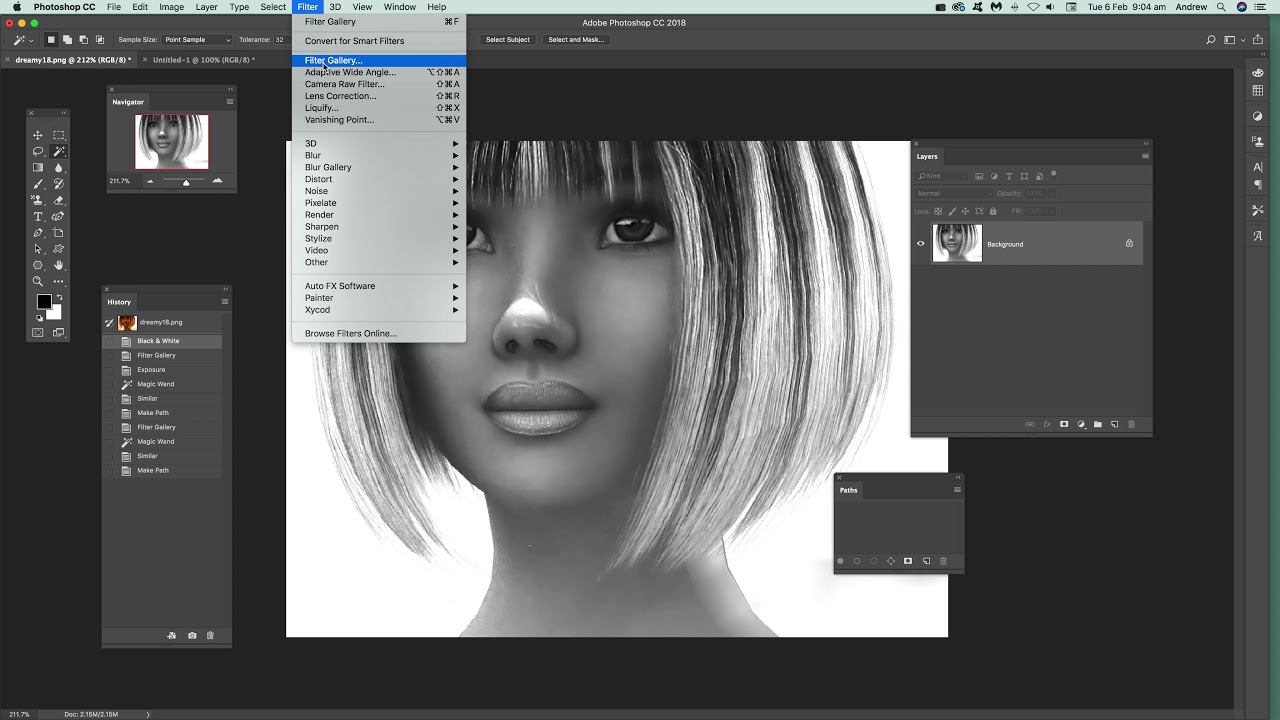Choose the Hand tool in toolbox
This screenshot has width=1280, height=720.
click(x=59, y=265)
